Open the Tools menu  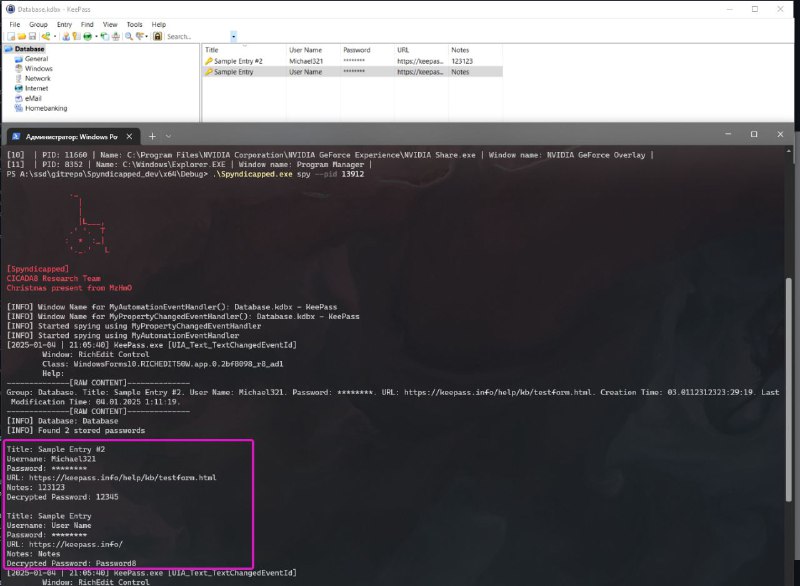coord(135,24)
